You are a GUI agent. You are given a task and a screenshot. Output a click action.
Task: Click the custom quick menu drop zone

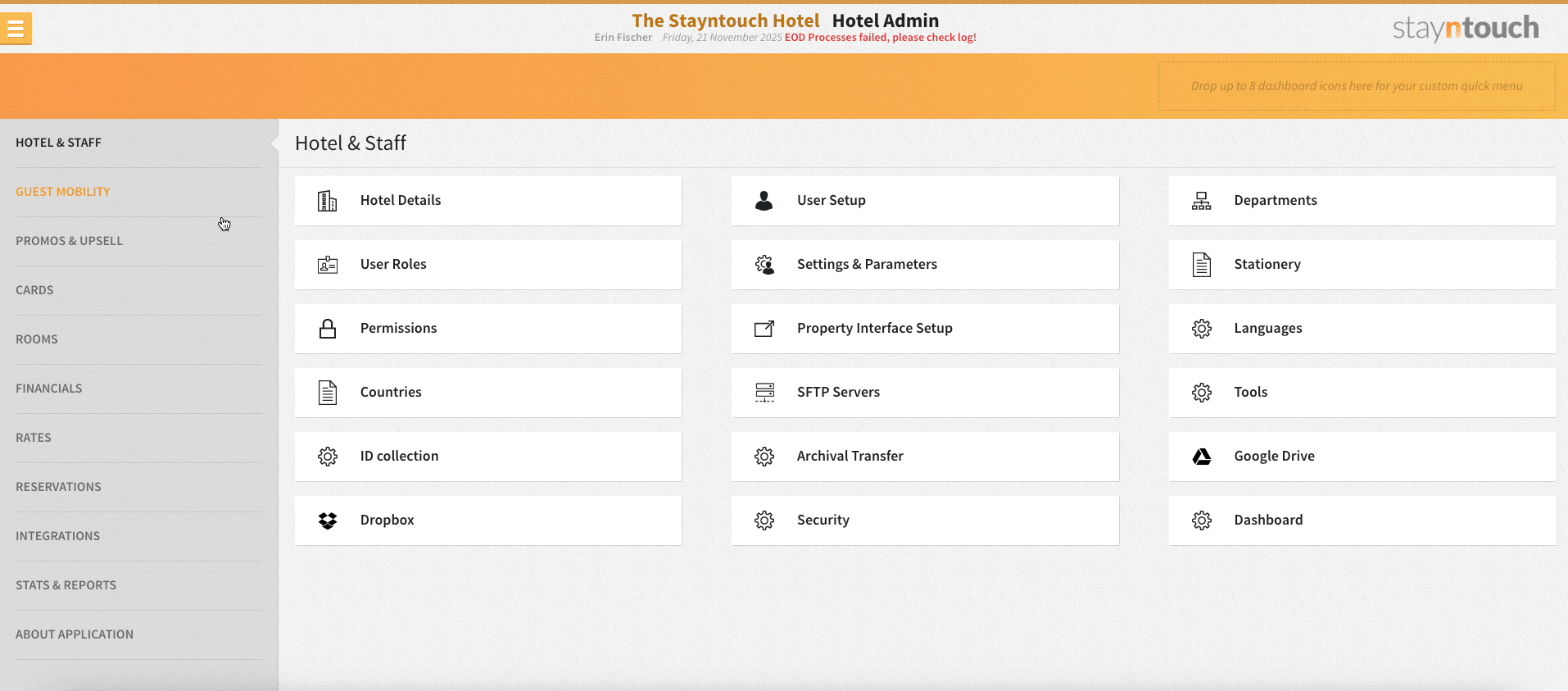[1357, 86]
